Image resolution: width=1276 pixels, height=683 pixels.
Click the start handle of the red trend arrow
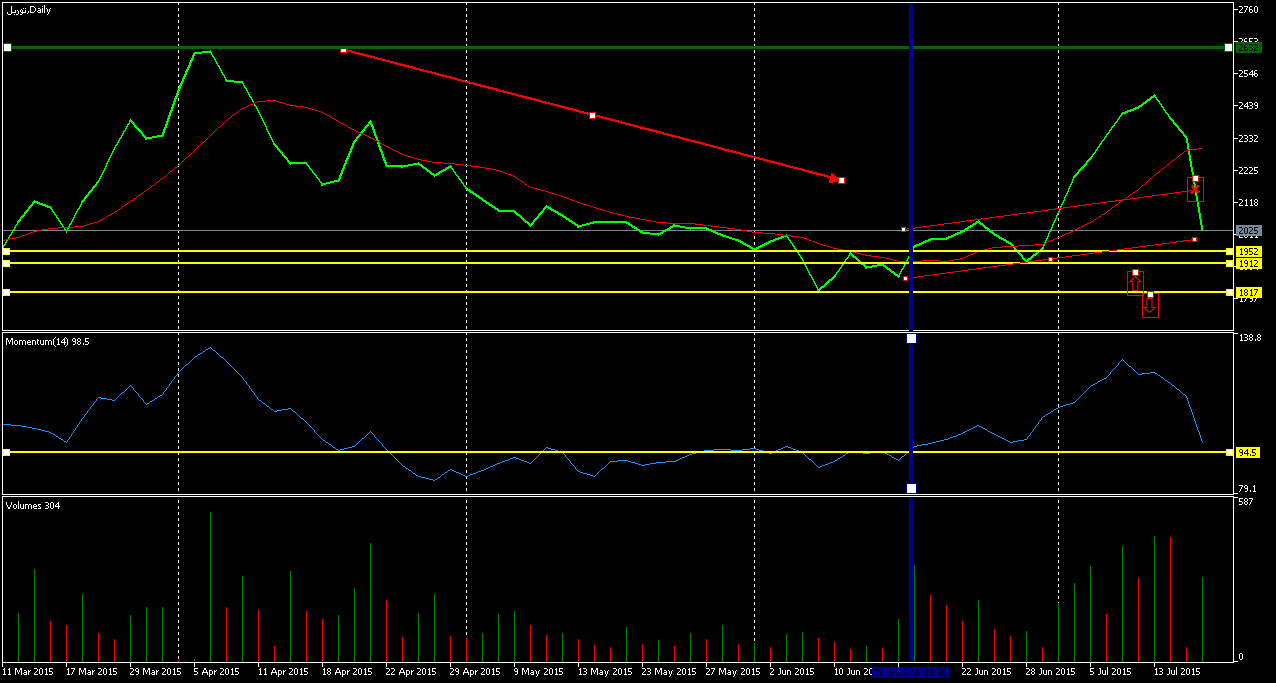(x=343, y=50)
